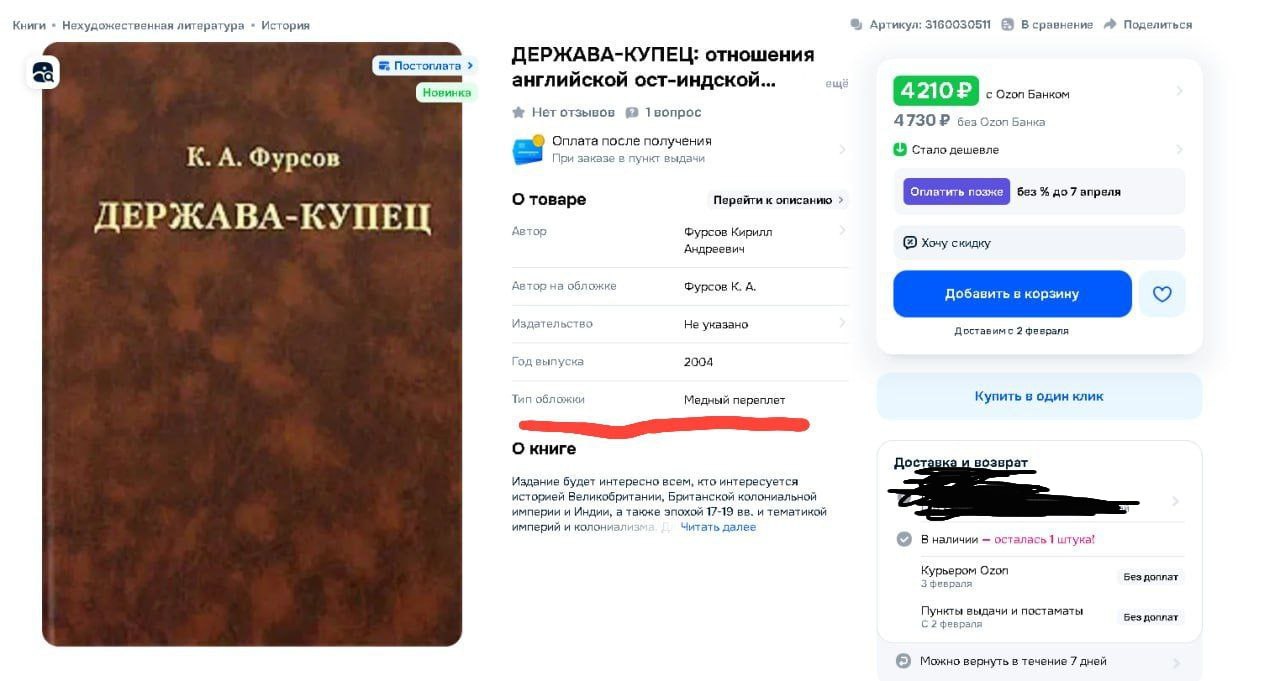Open Читать далее link

click(718, 527)
